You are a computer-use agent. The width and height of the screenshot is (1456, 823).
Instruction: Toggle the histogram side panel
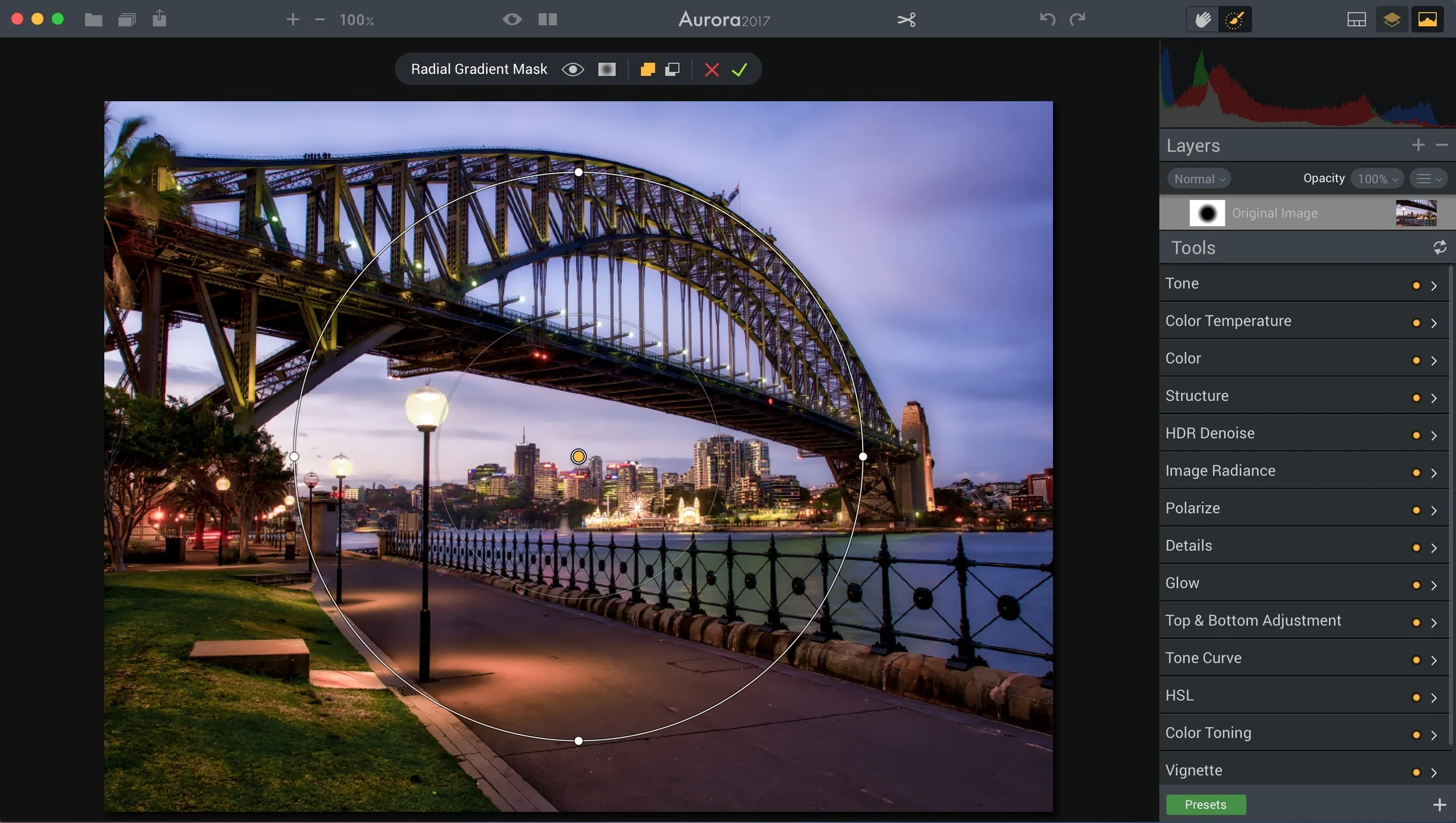1428,19
